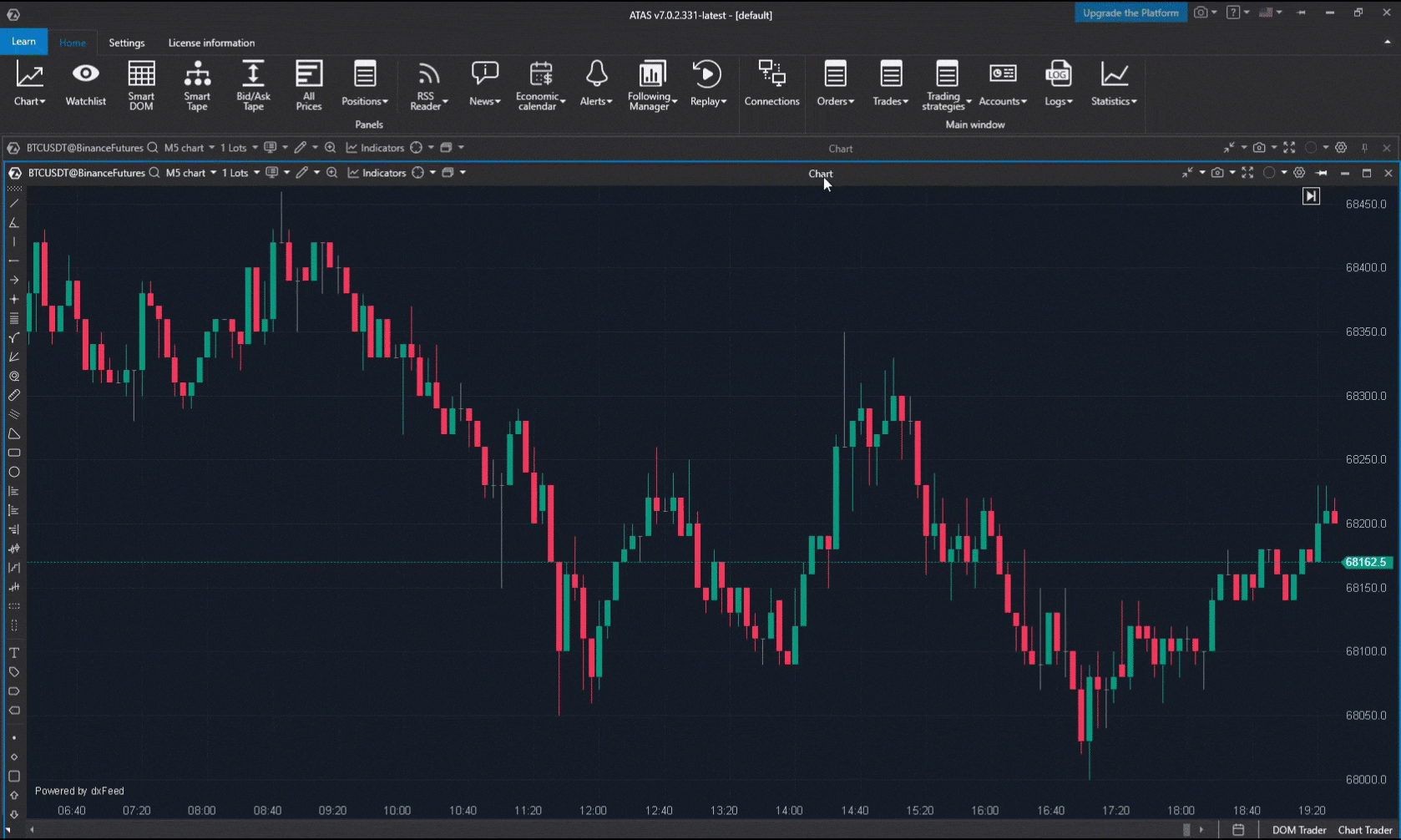
Task: Toggle DOM Trader panel at bottom
Action: (x=1298, y=830)
